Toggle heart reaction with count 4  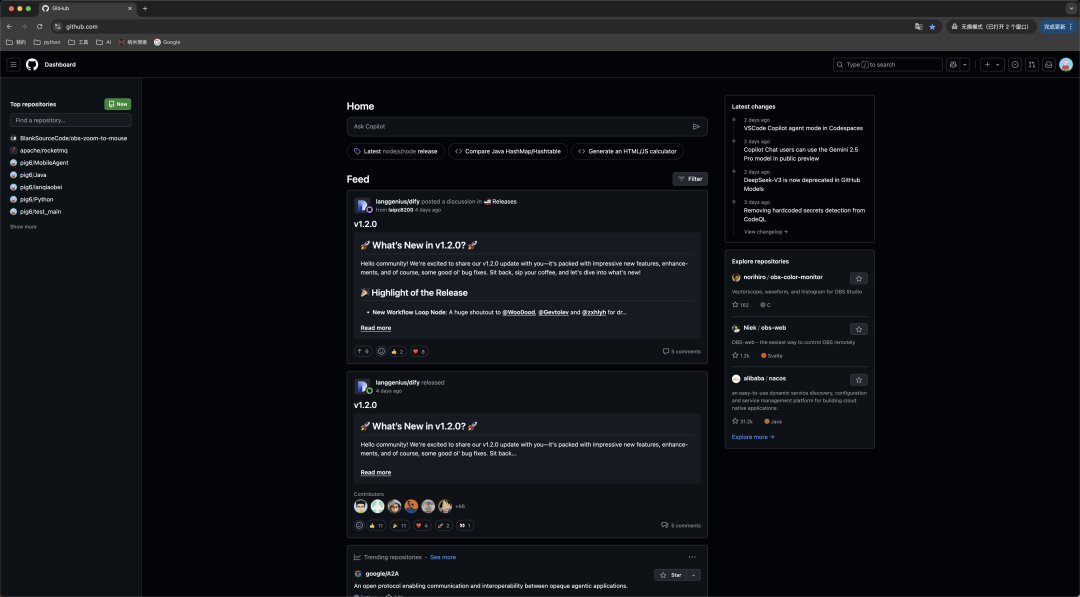(x=422, y=526)
